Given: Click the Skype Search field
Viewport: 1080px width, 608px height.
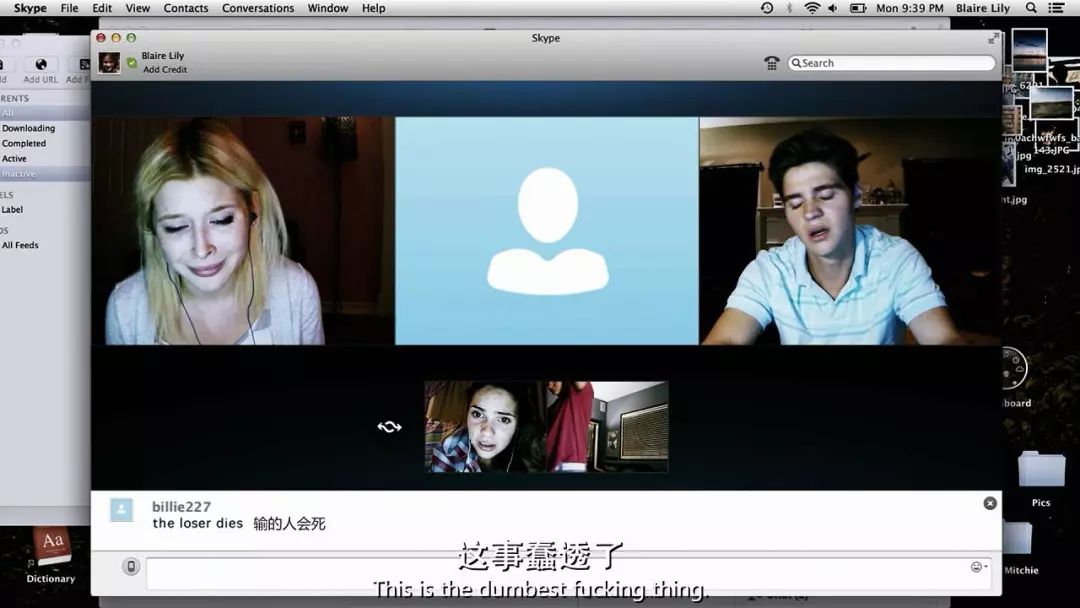Looking at the screenshot, I should pyautogui.click(x=895, y=63).
